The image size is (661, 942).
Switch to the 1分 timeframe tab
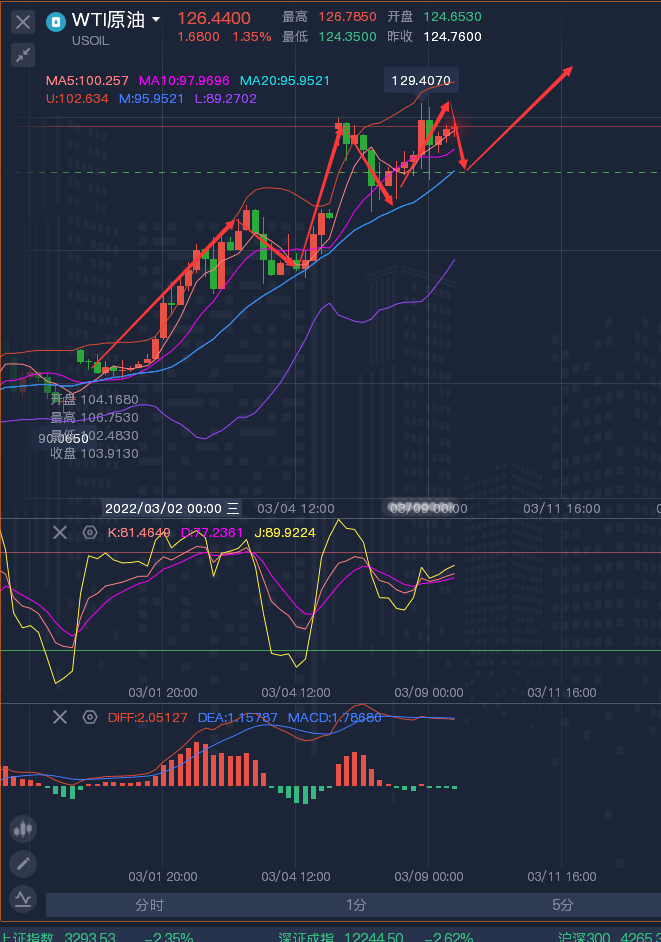[356, 905]
